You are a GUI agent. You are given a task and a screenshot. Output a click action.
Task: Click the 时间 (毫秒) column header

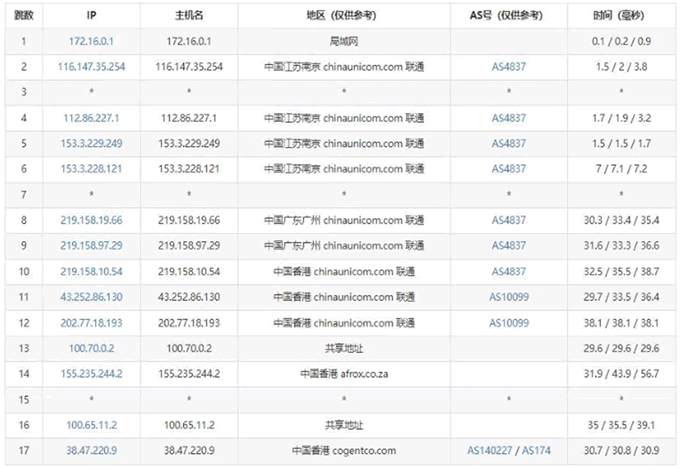pos(621,16)
